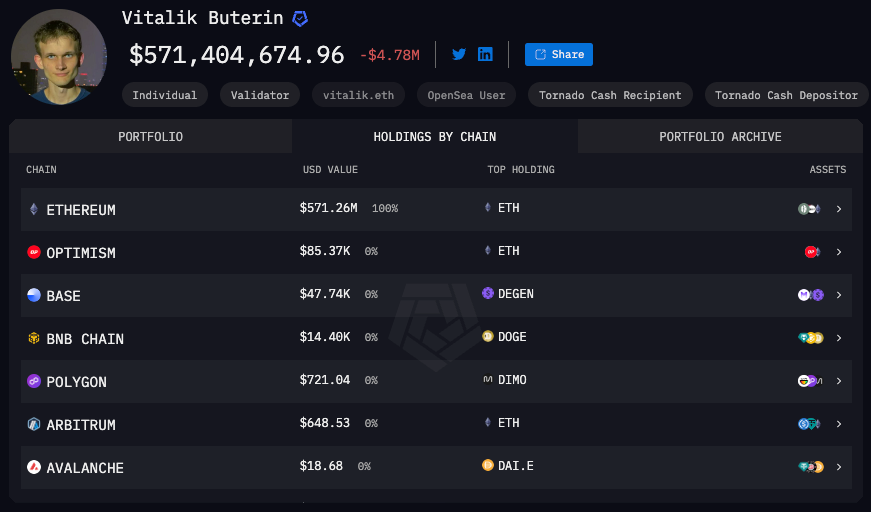The image size is (871, 512).
Task: Click the verified badge beside Vitalik Buterin
Action: coord(300,18)
